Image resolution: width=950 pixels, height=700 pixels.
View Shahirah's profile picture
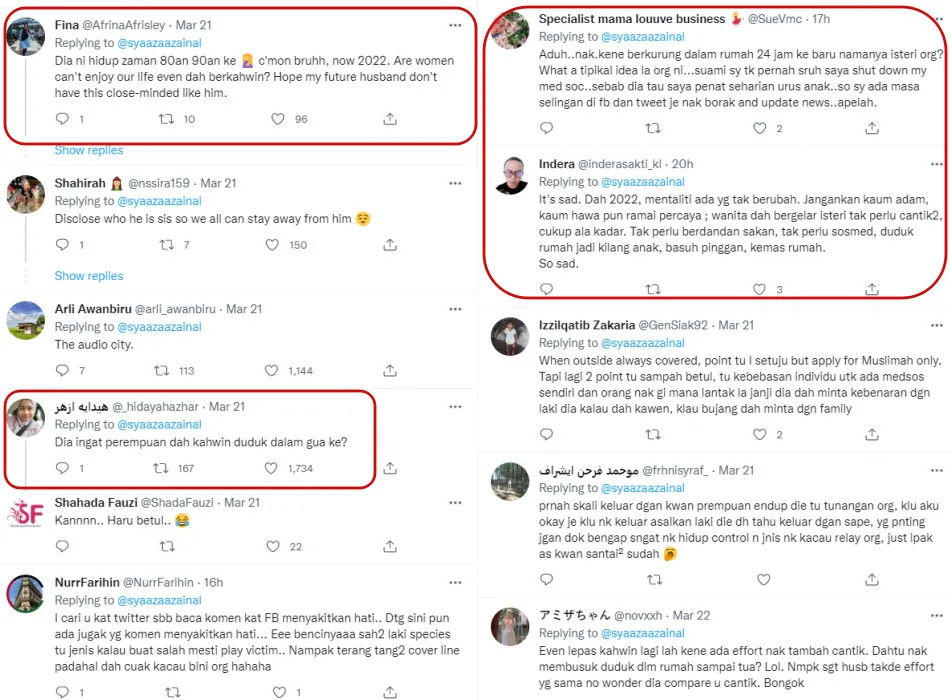click(x=25, y=195)
